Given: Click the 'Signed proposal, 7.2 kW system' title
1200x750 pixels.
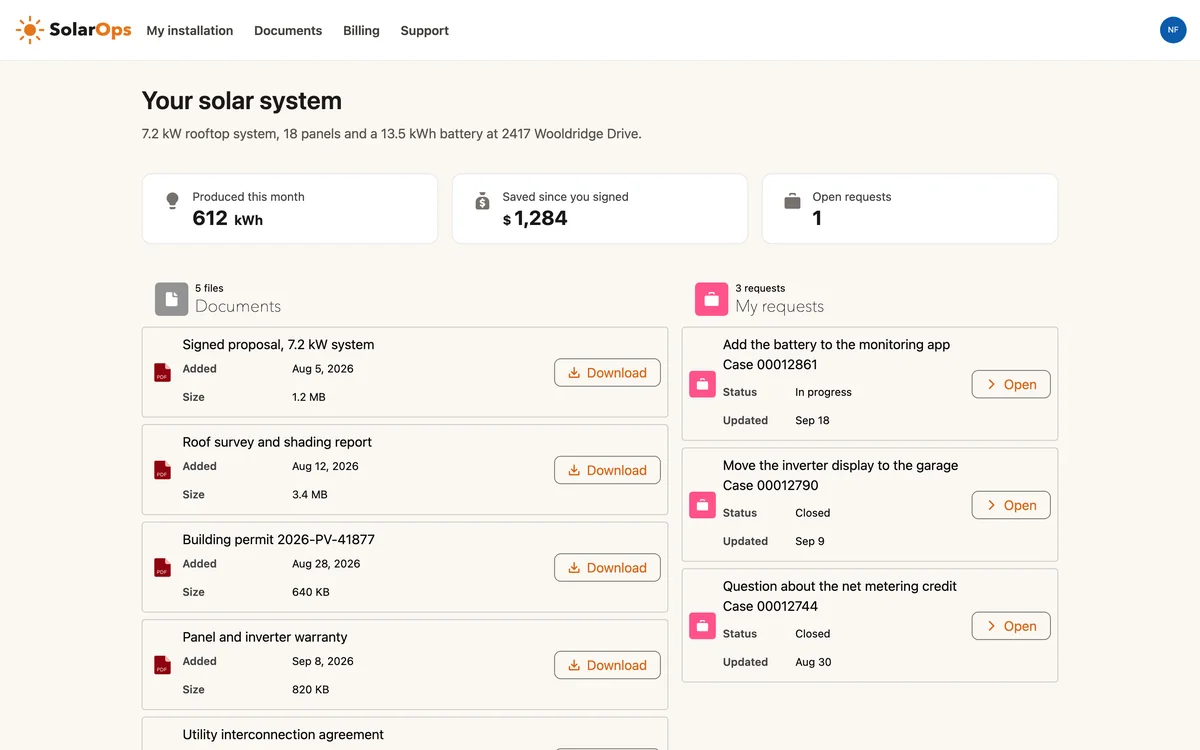Looking at the screenshot, I should point(278,345).
